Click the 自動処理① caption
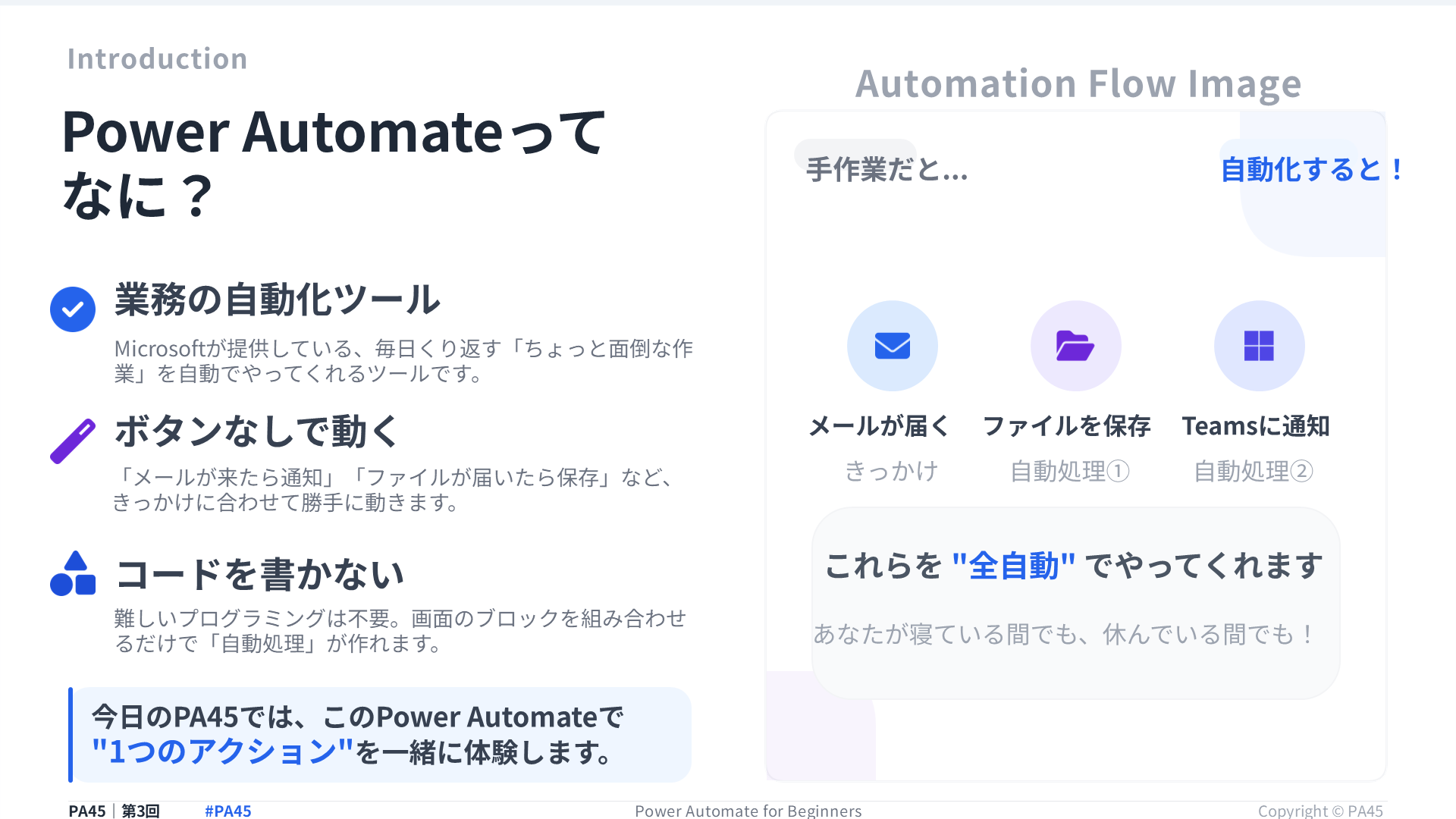Viewport: 1456px width, 819px height. 1070,471
